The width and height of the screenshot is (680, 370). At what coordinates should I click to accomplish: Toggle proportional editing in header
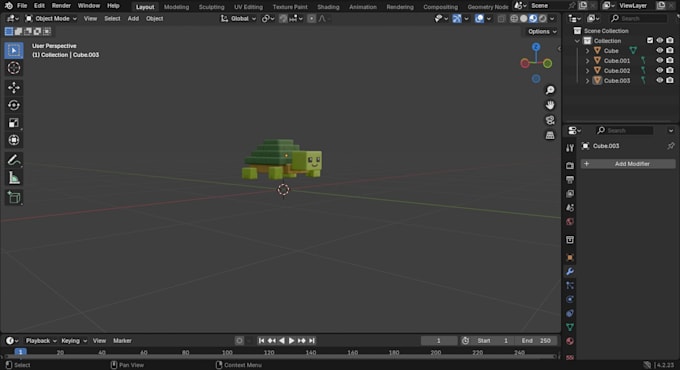[311, 19]
